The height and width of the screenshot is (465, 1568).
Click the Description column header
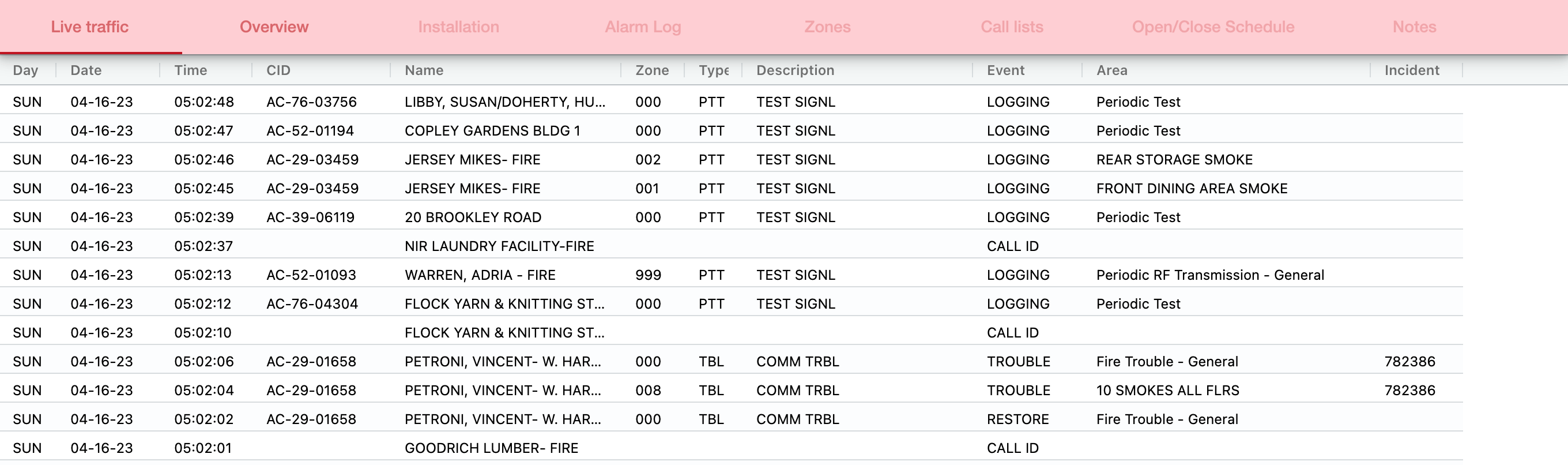795,70
